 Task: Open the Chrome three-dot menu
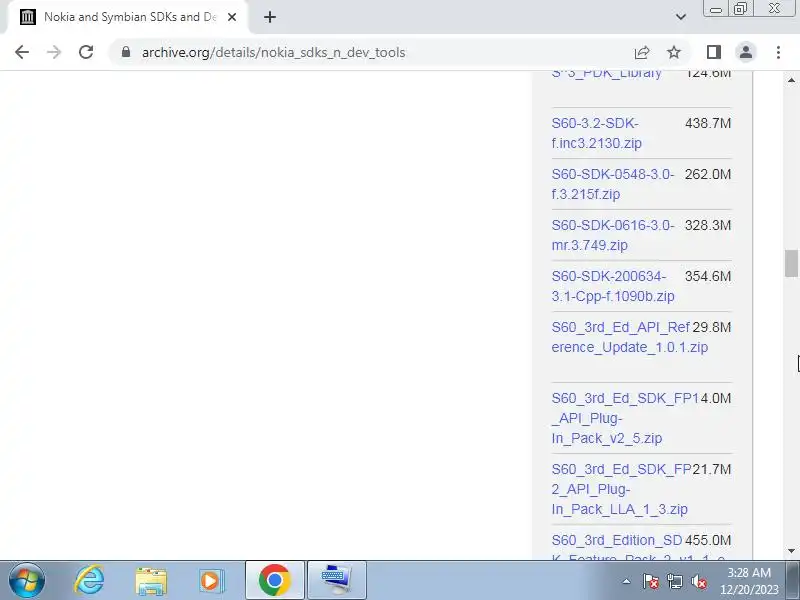pyautogui.click(x=778, y=52)
